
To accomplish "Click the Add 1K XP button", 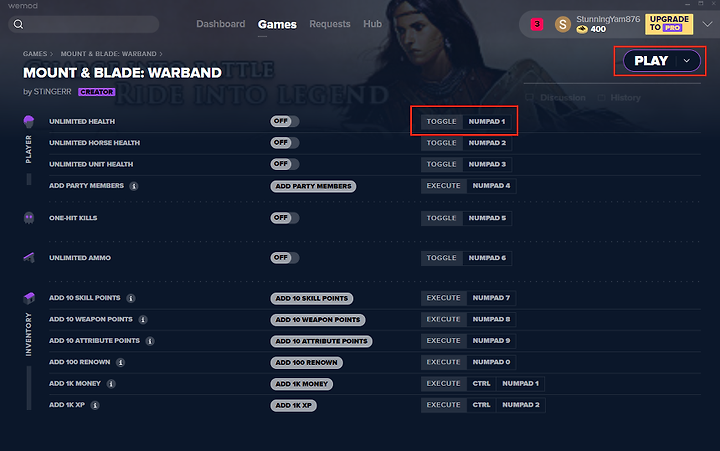I will pyautogui.click(x=293, y=405).
